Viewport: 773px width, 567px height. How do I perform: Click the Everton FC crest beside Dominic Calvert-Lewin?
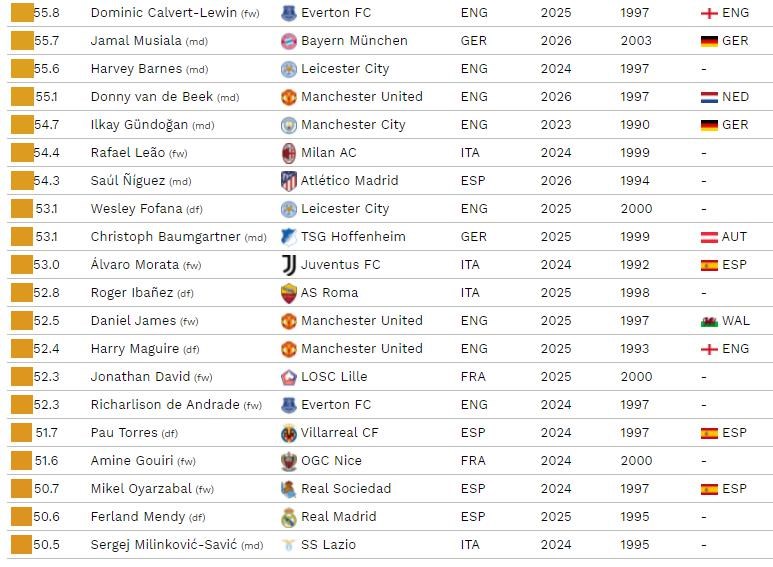(289, 13)
